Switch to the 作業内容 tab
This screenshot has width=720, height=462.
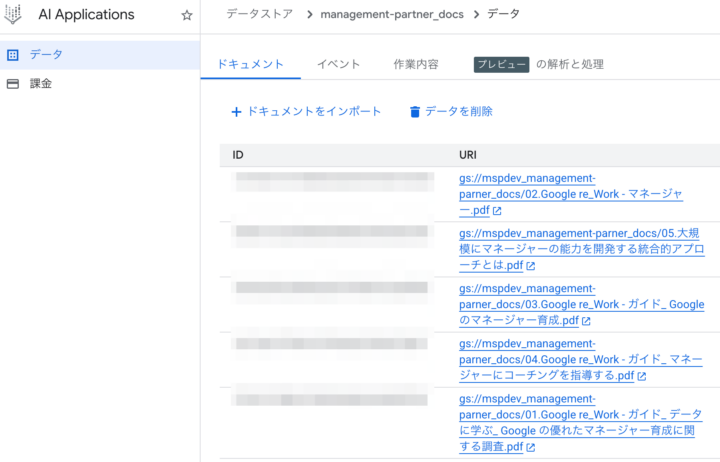click(x=415, y=64)
